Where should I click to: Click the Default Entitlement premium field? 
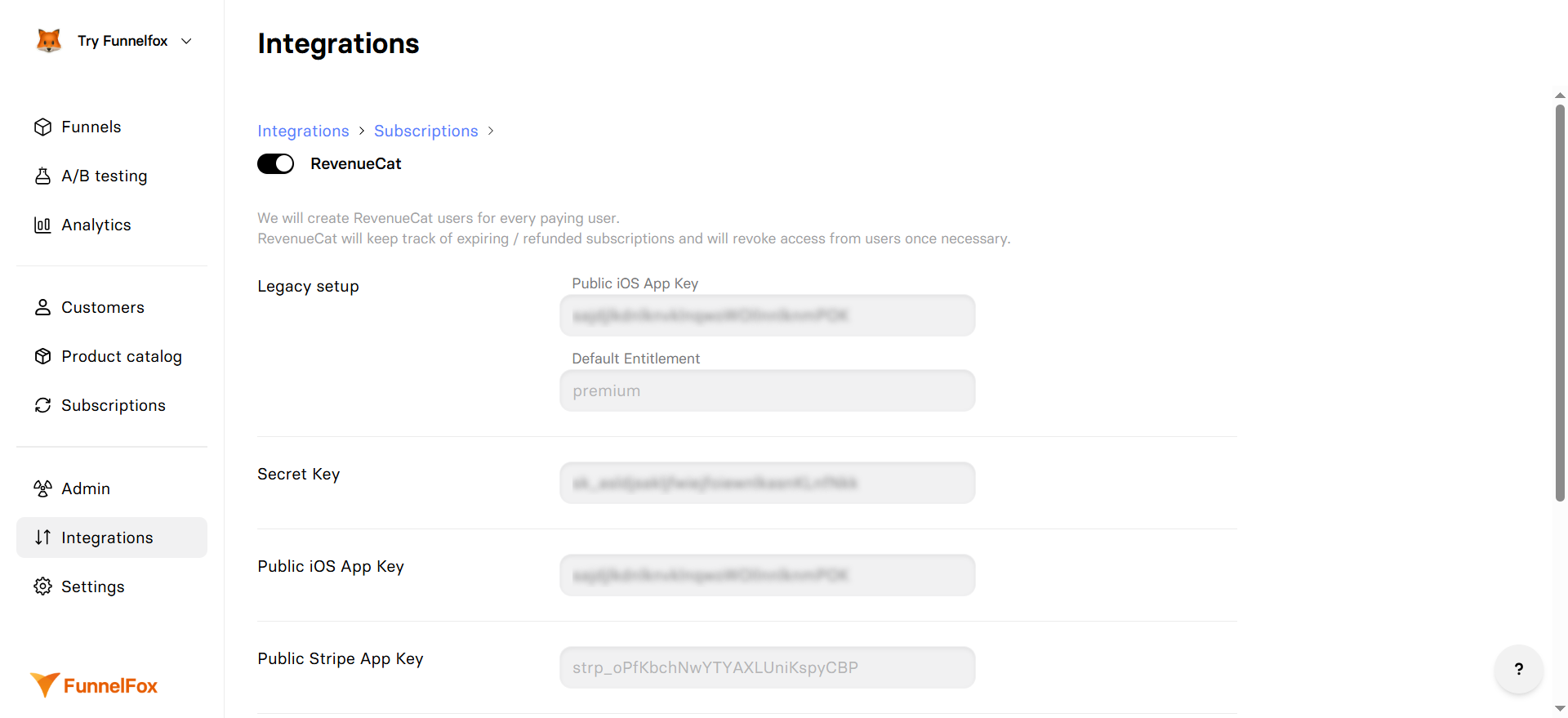767,390
